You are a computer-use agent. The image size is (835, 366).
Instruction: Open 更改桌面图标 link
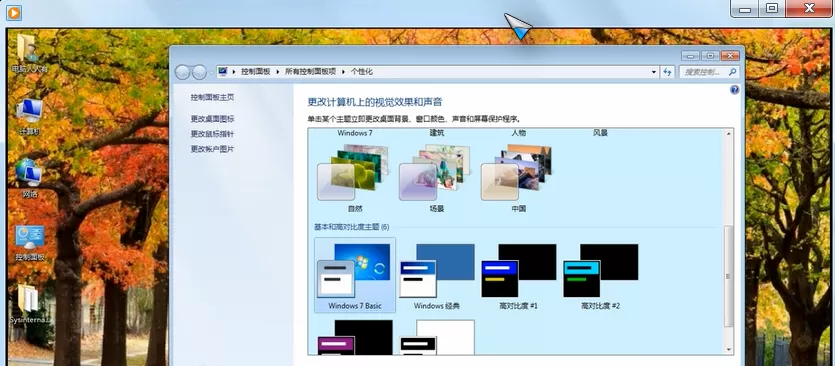tap(212, 119)
